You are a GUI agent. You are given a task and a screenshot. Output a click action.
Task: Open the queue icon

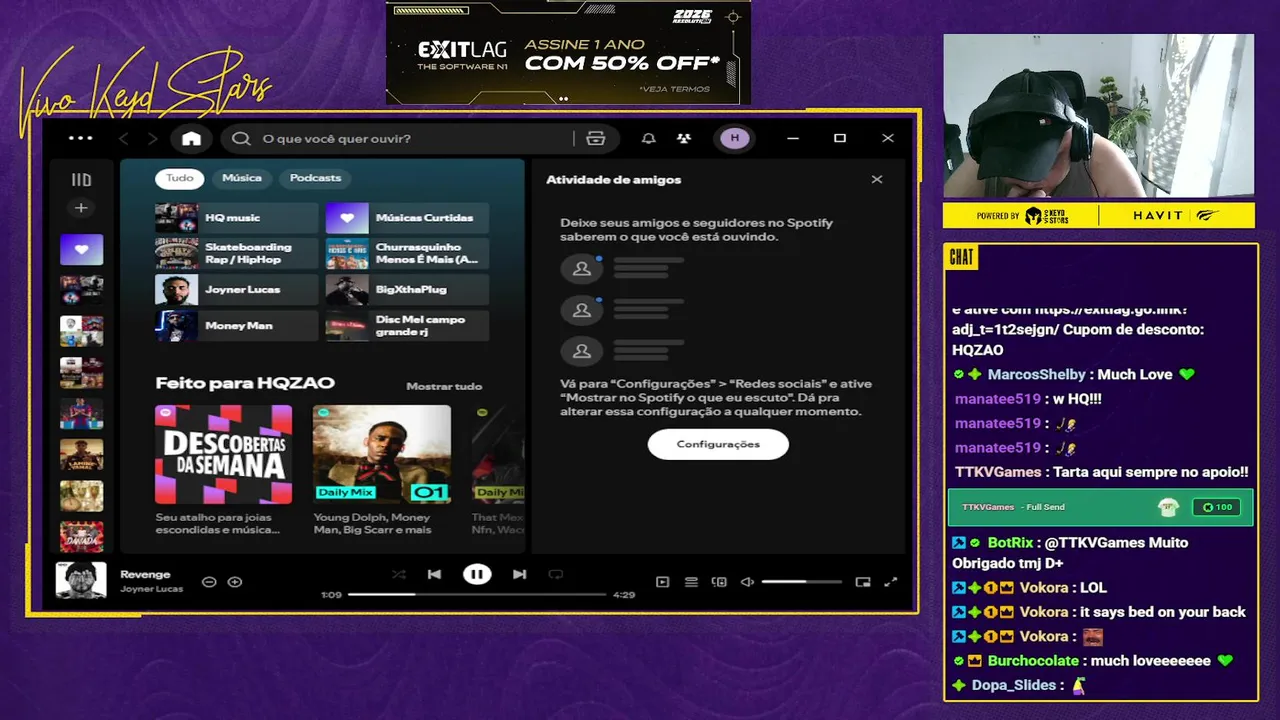(x=691, y=582)
